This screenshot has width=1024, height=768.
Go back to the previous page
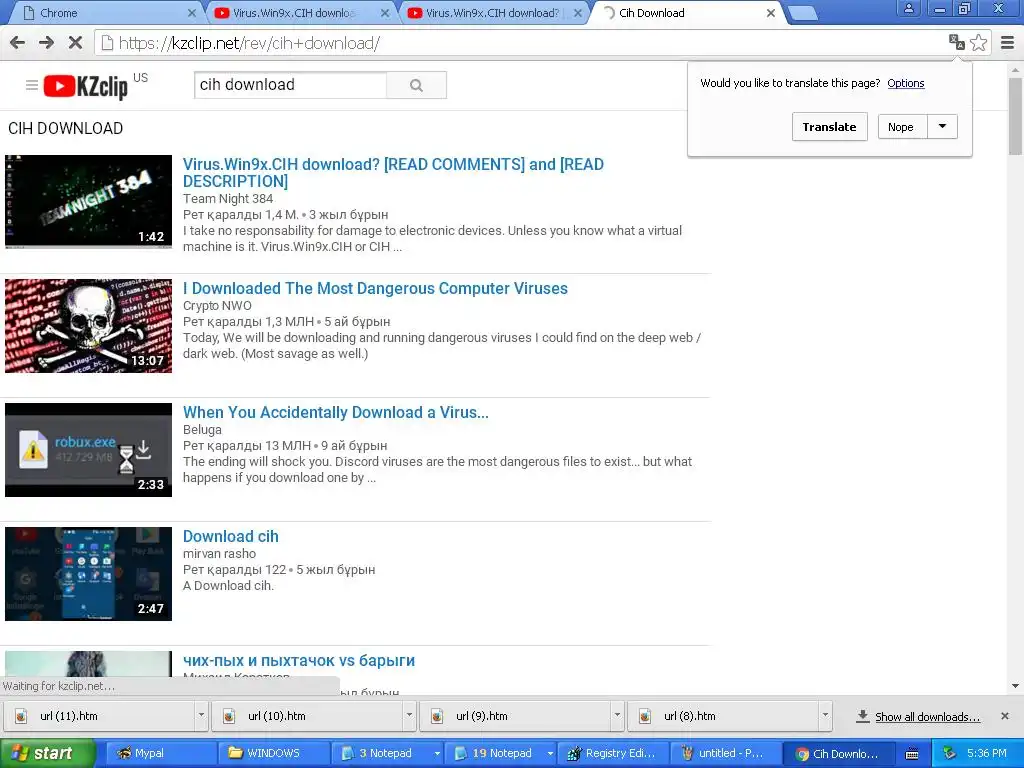18,43
